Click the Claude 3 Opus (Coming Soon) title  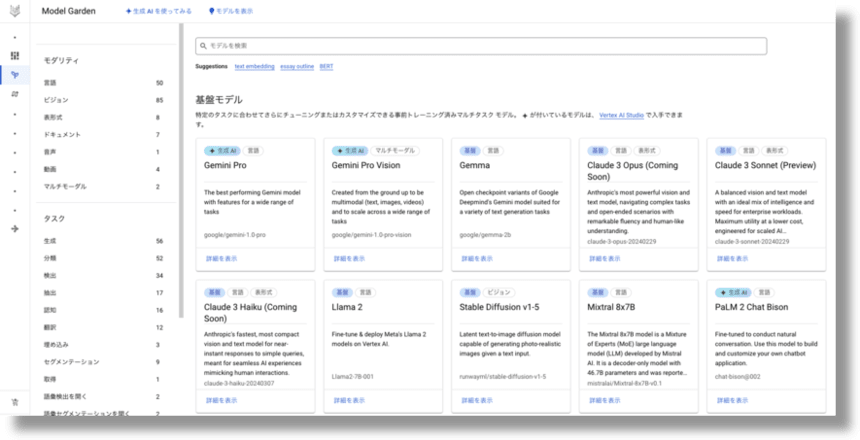pos(632,171)
